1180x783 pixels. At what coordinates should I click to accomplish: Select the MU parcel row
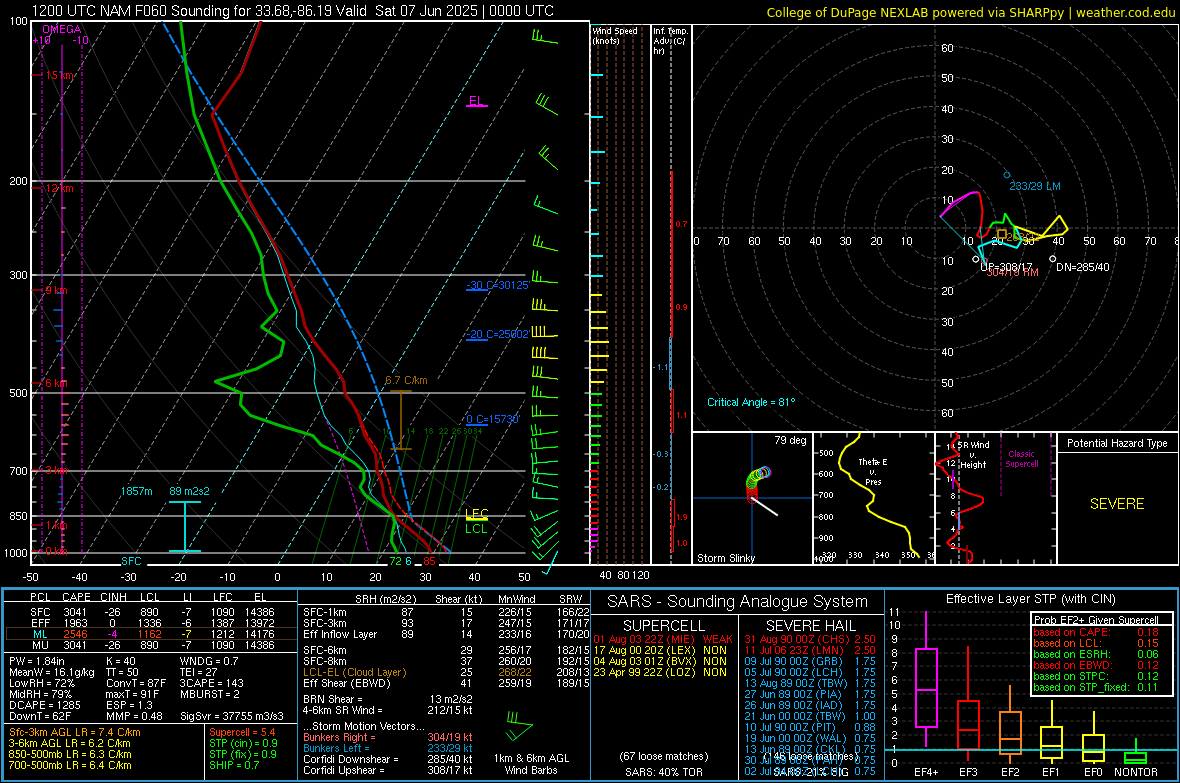coord(150,644)
